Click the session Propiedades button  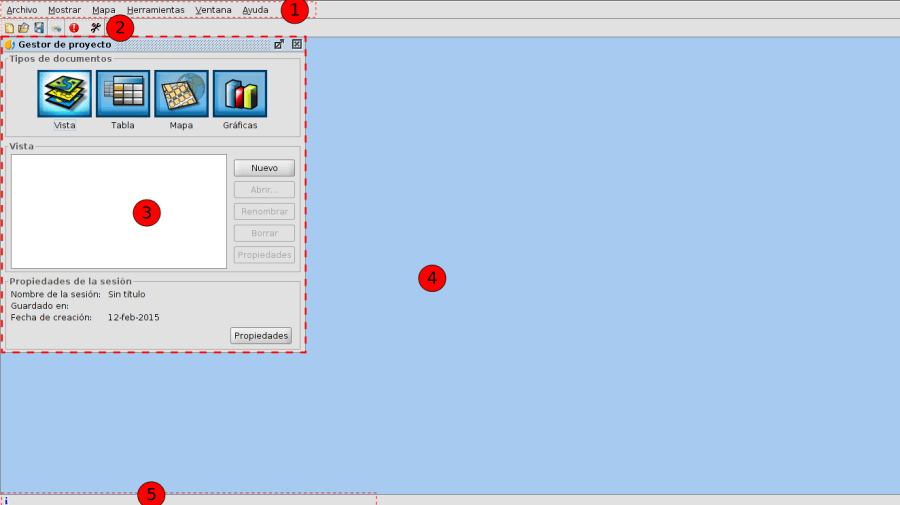(261, 336)
